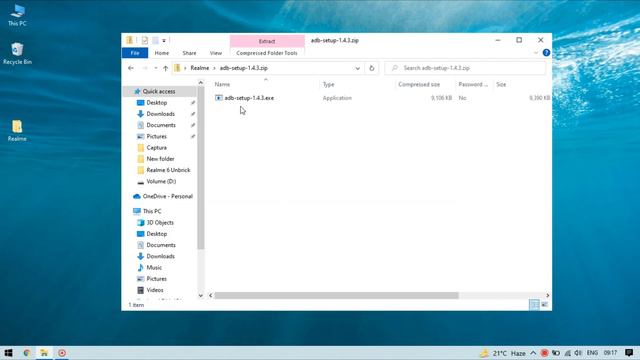The image size is (640, 360).
Task: Click the ENG language indicator
Action: tap(592, 353)
